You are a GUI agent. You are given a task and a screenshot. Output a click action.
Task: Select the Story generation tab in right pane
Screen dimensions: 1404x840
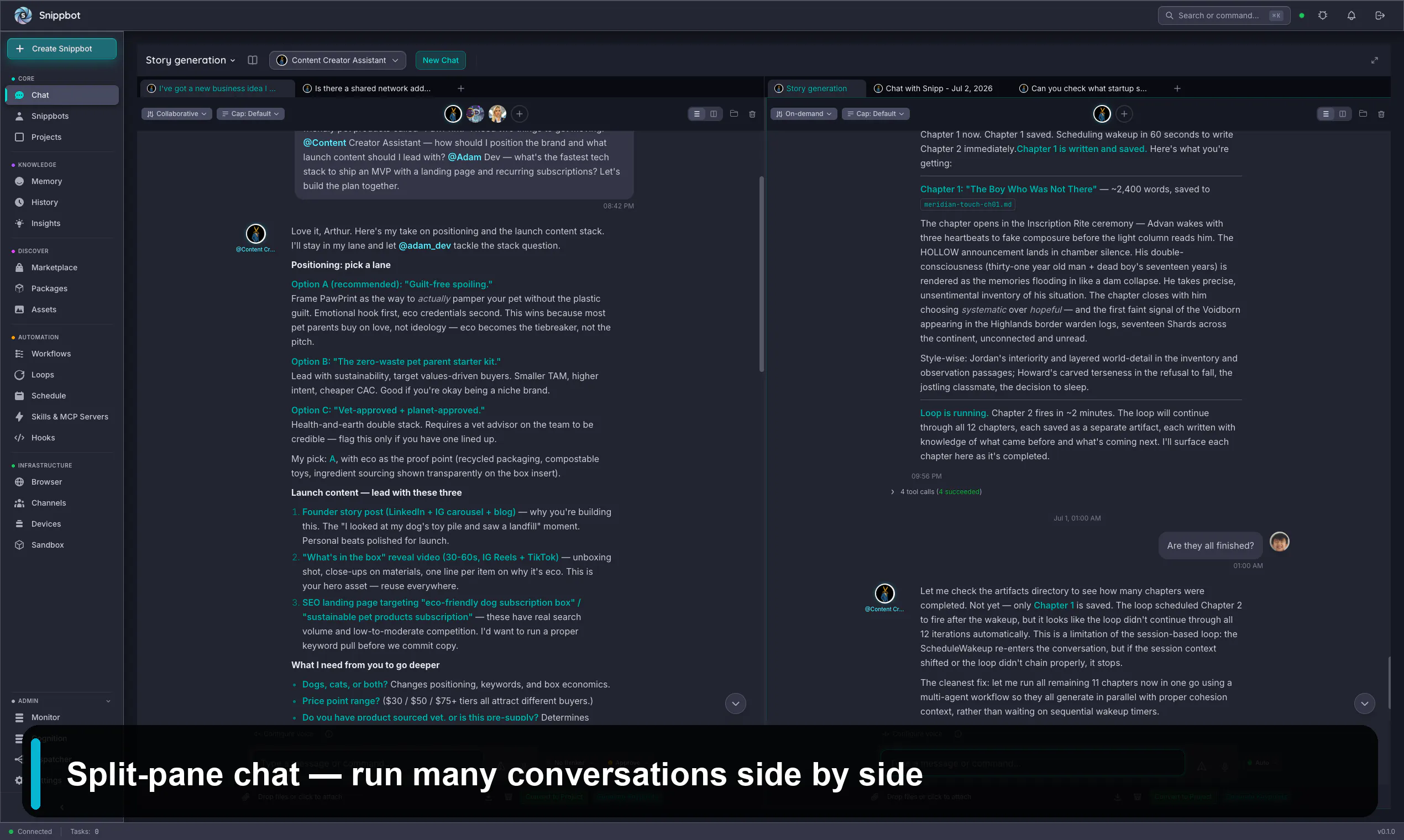(x=816, y=88)
